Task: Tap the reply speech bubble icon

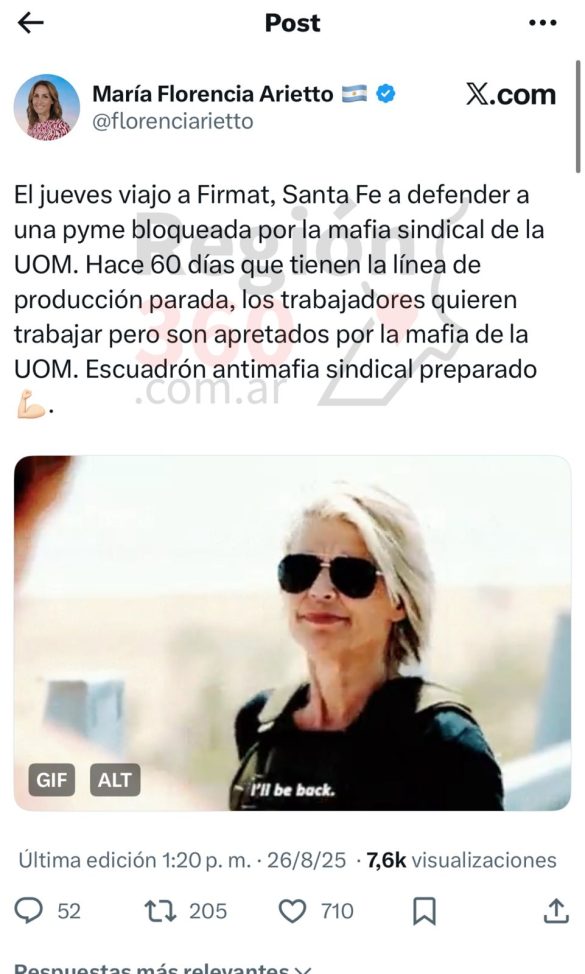Action: click(29, 911)
